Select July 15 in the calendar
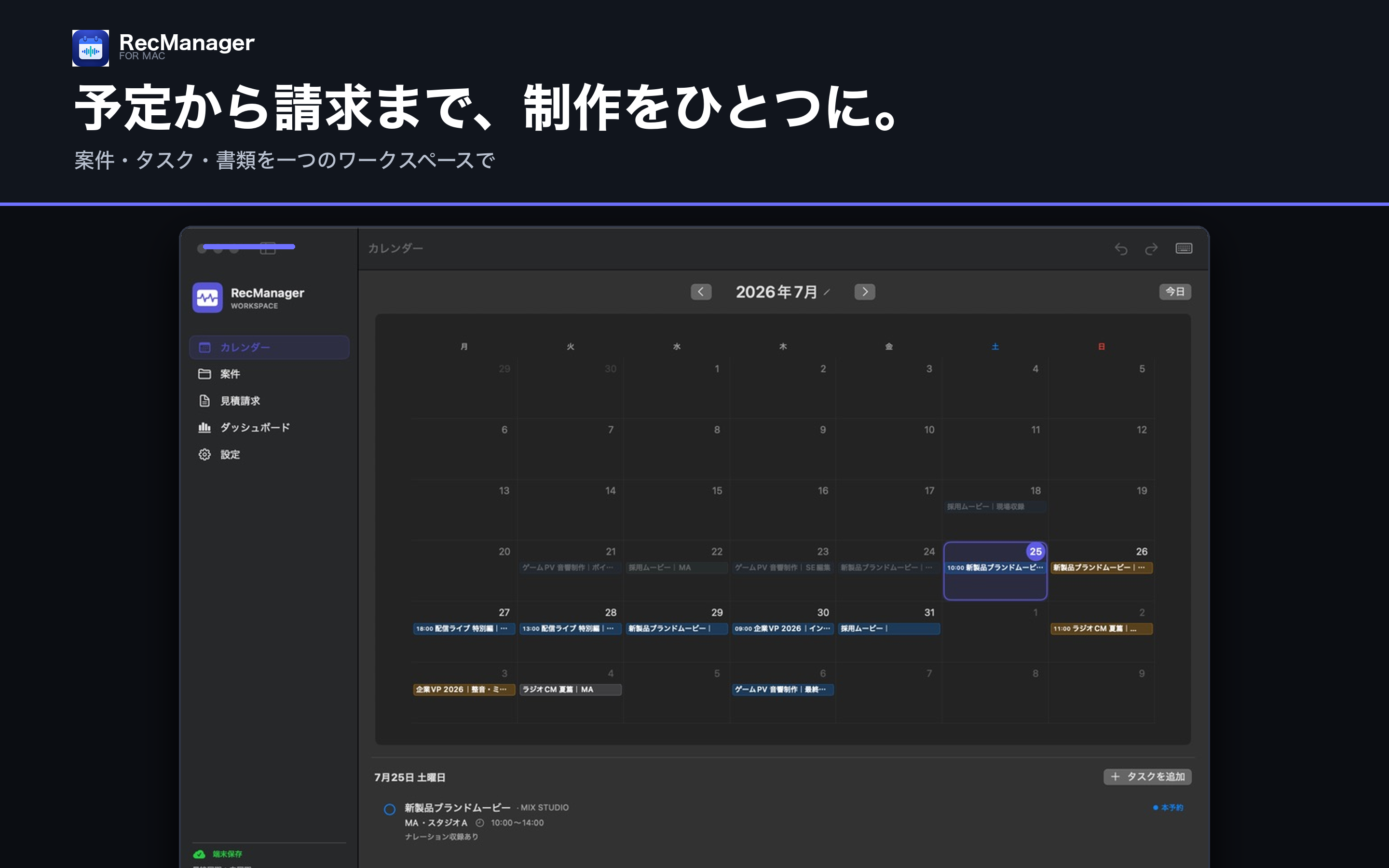The width and height of the screenshot is (1389, 868). tap(717, 490)
